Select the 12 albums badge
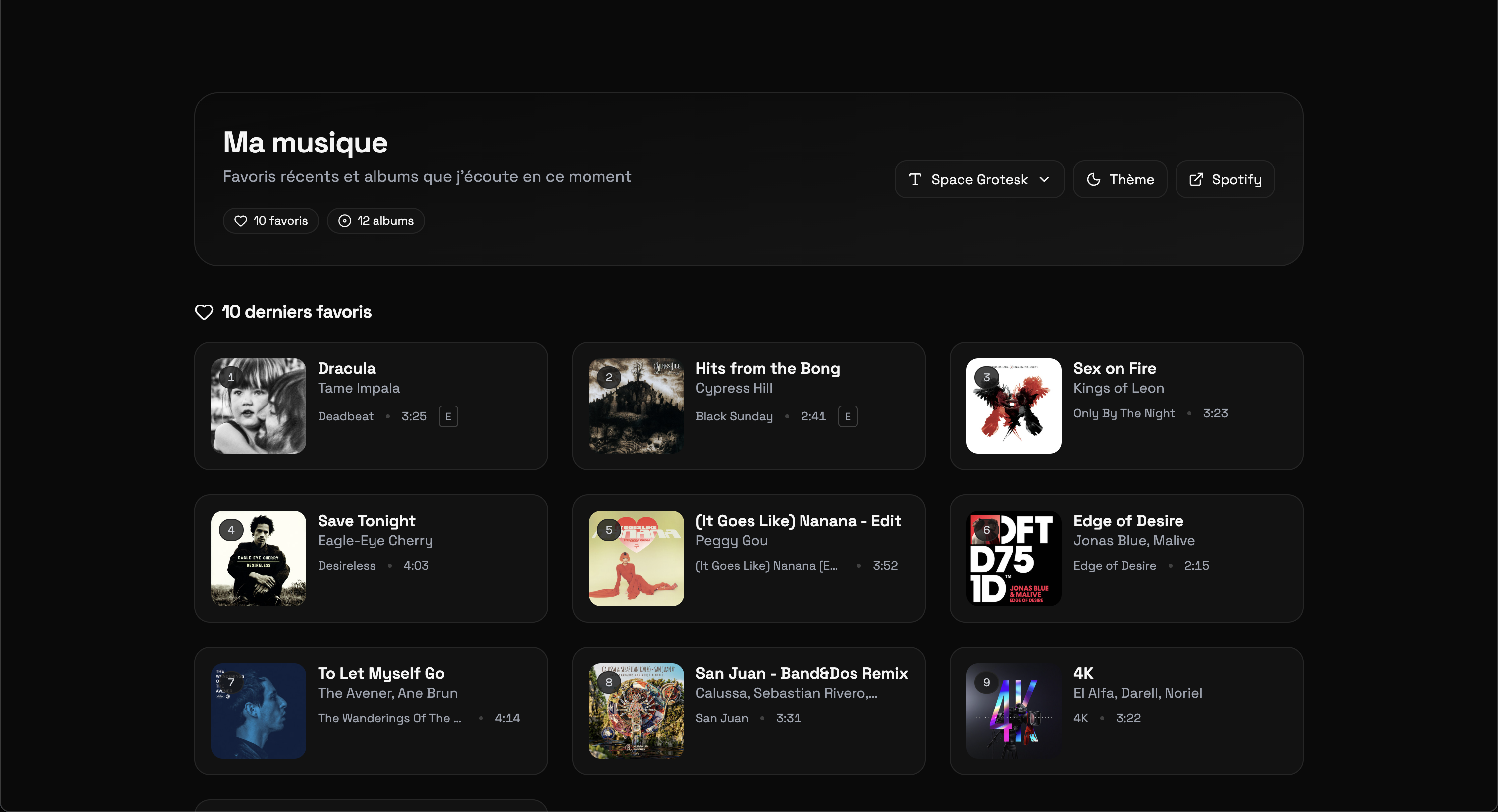This screenshot has height=812, width=1498. coord(375,221)
